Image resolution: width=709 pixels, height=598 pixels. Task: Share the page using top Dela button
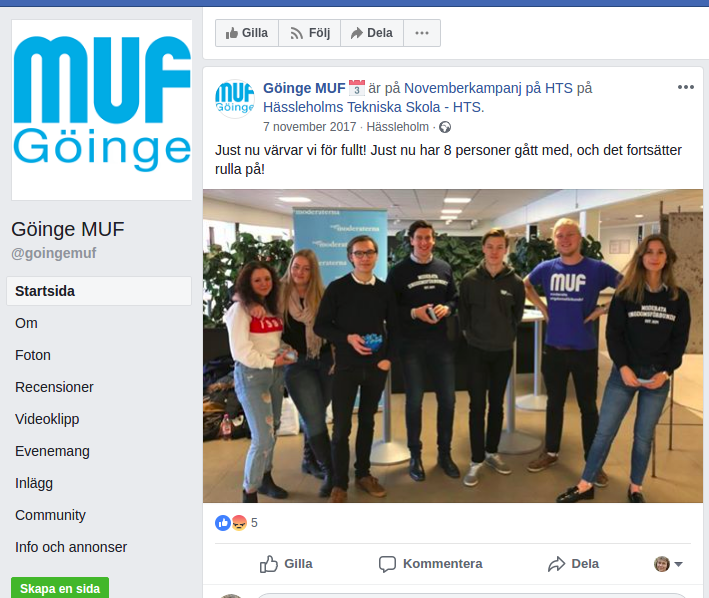pos(372,33)
